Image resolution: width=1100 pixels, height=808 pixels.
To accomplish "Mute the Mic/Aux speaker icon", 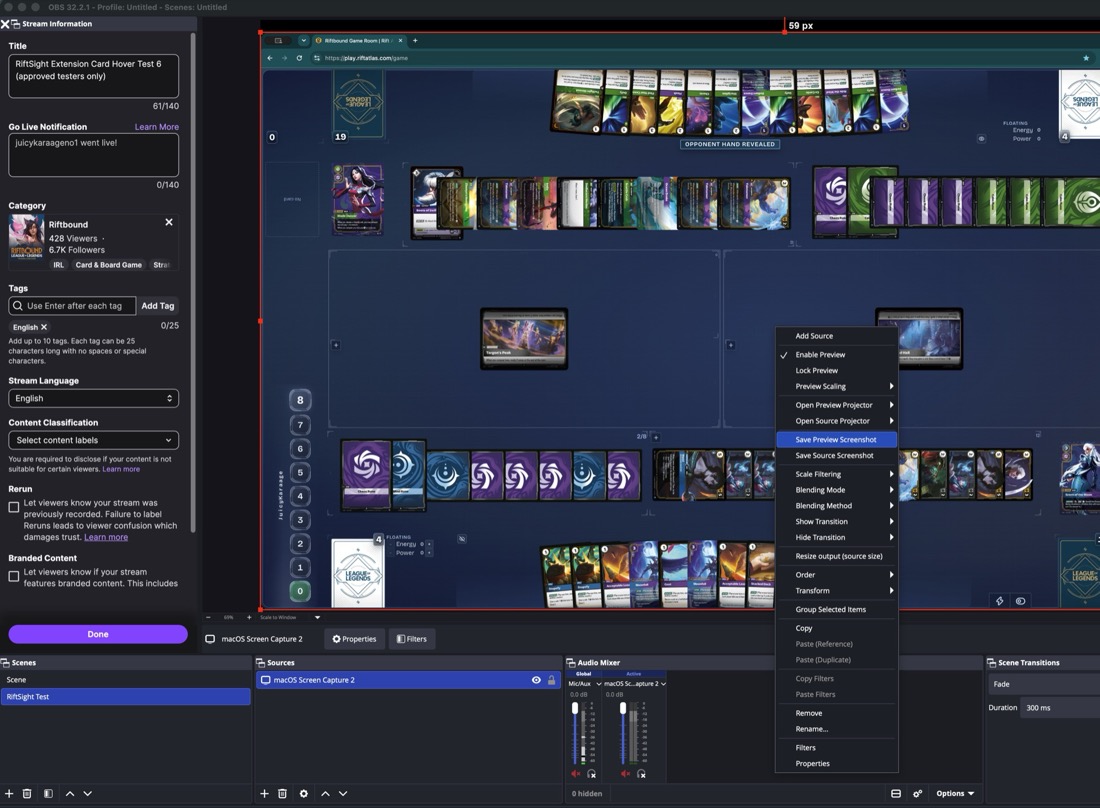I will (575, 774).
